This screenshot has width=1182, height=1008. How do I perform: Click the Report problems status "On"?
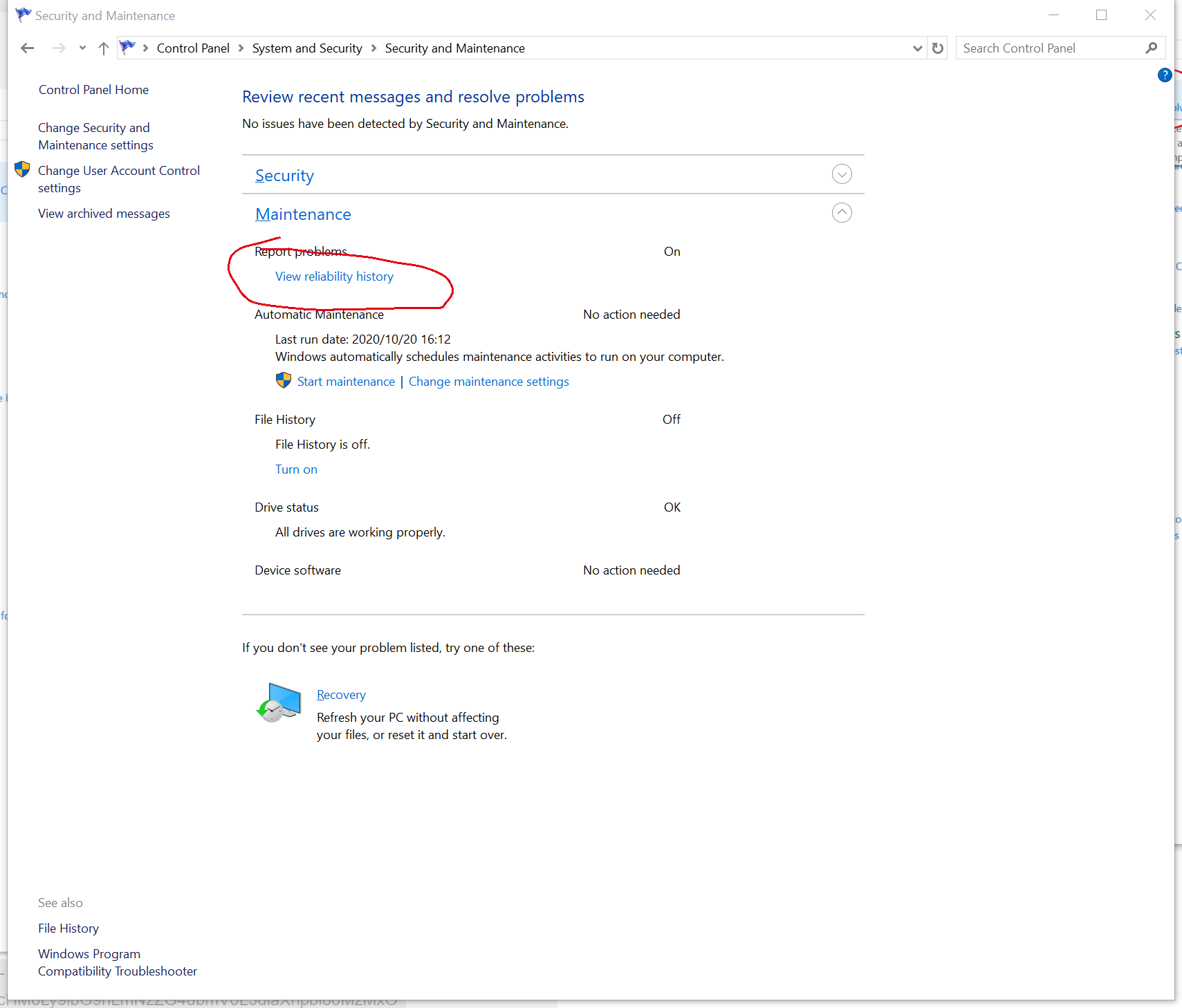[672, 251]
